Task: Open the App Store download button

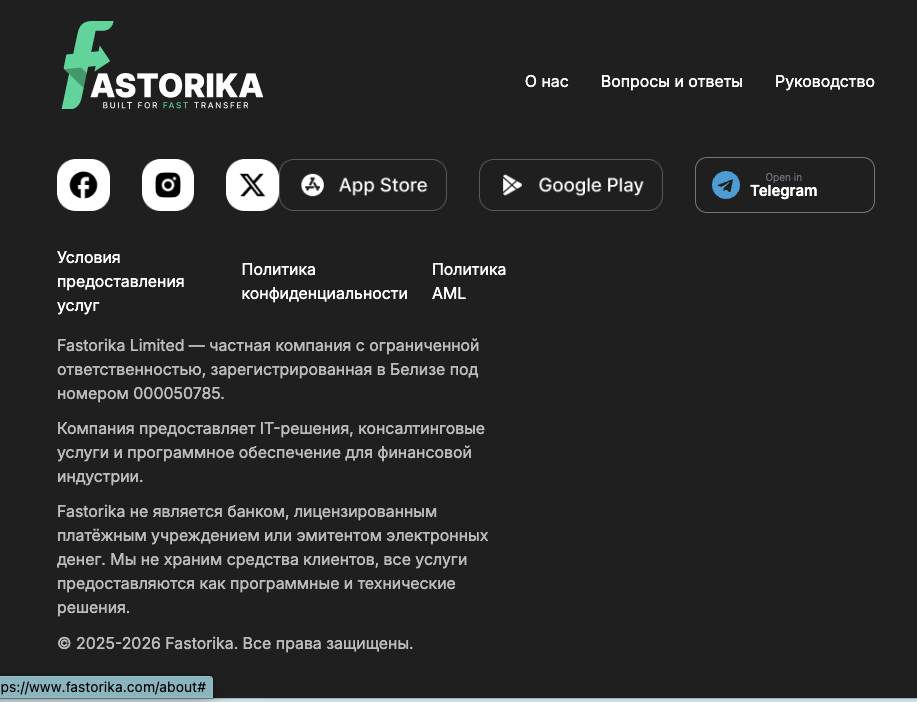Action: coord(363,185)
